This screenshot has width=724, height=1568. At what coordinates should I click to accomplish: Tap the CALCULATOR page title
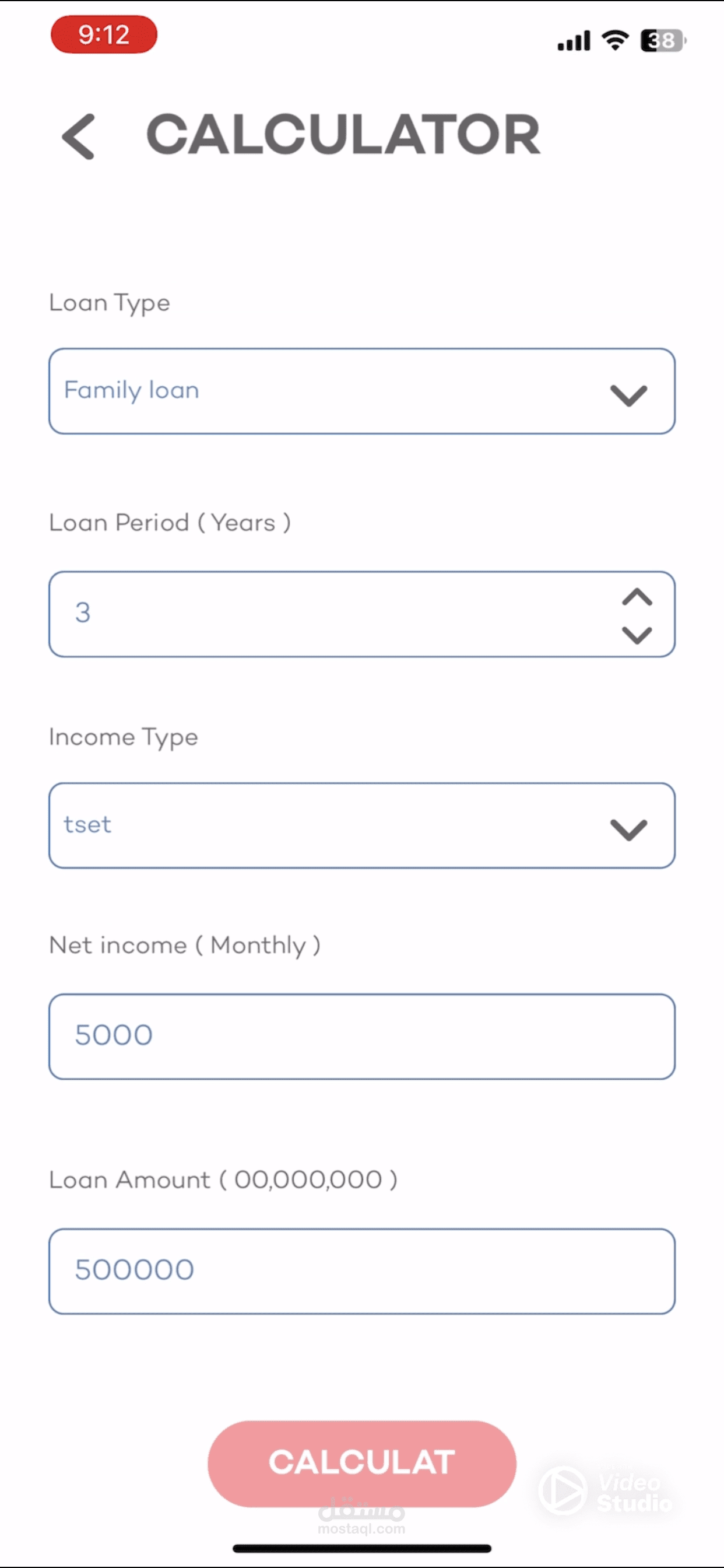[x=343, y=135]
